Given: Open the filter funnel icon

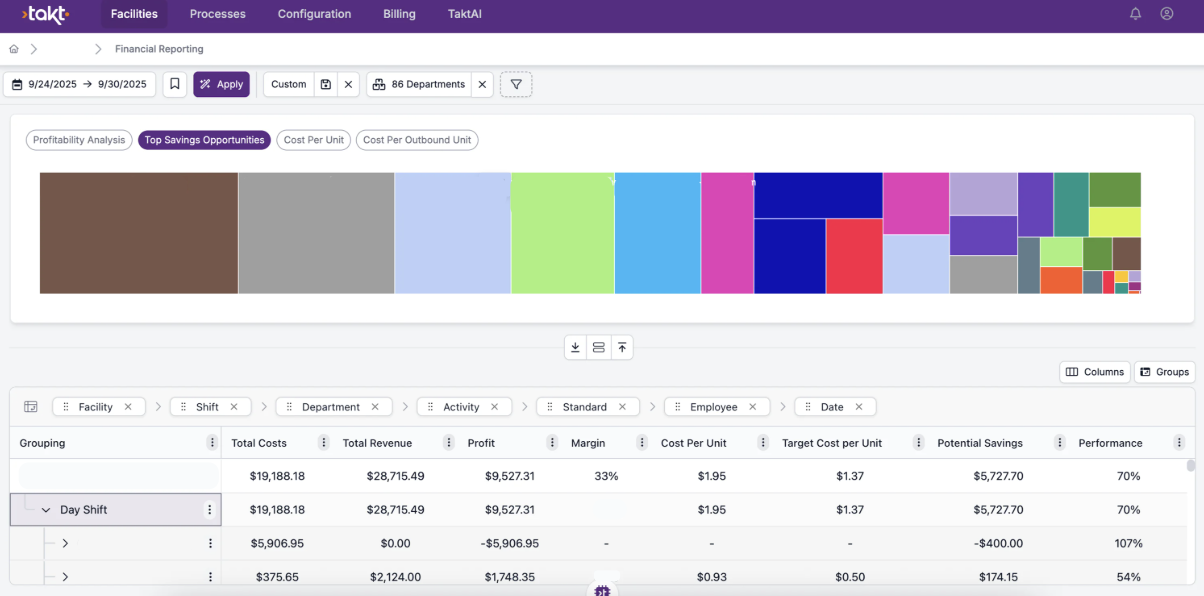Looking at the screenshot, I should (516, 84).
